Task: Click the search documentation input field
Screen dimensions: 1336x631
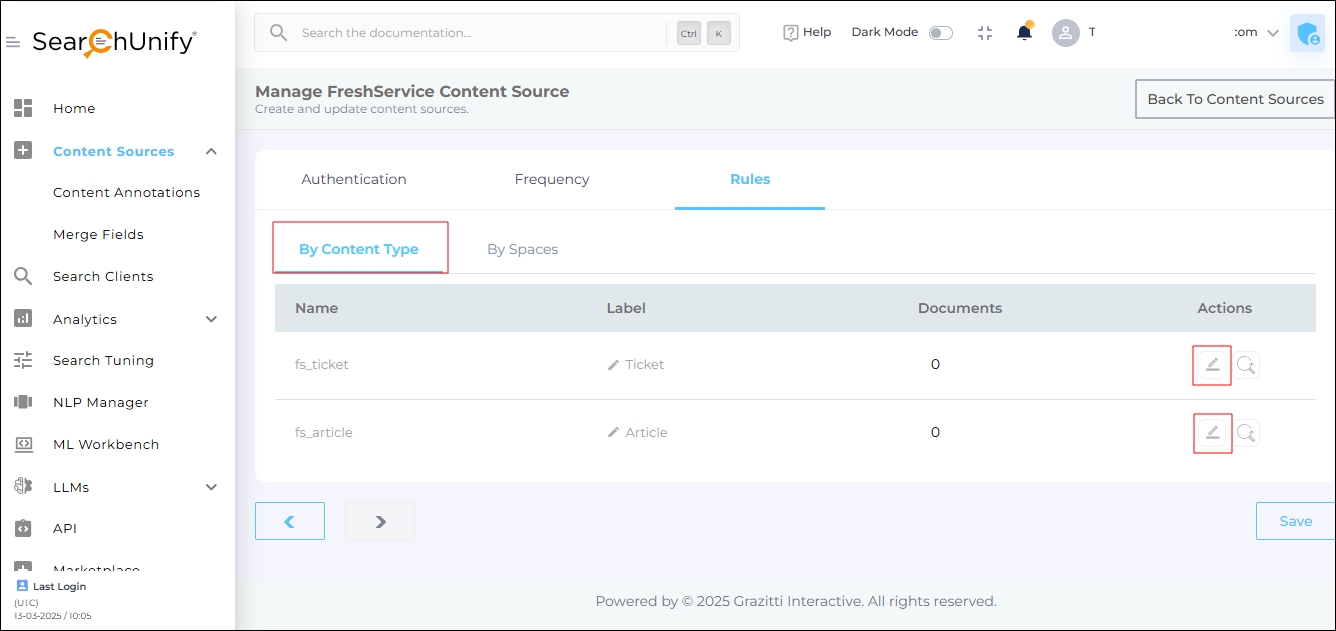Action: (x=480, y=33)
